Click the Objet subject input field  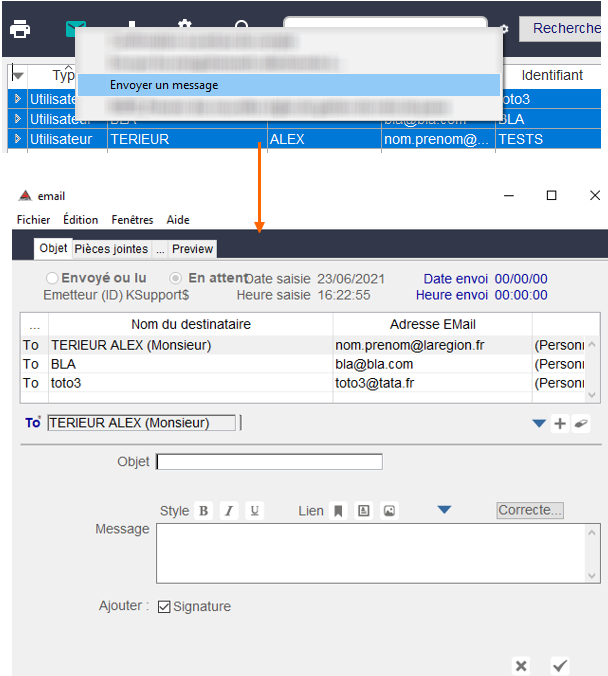click(269, 461)
